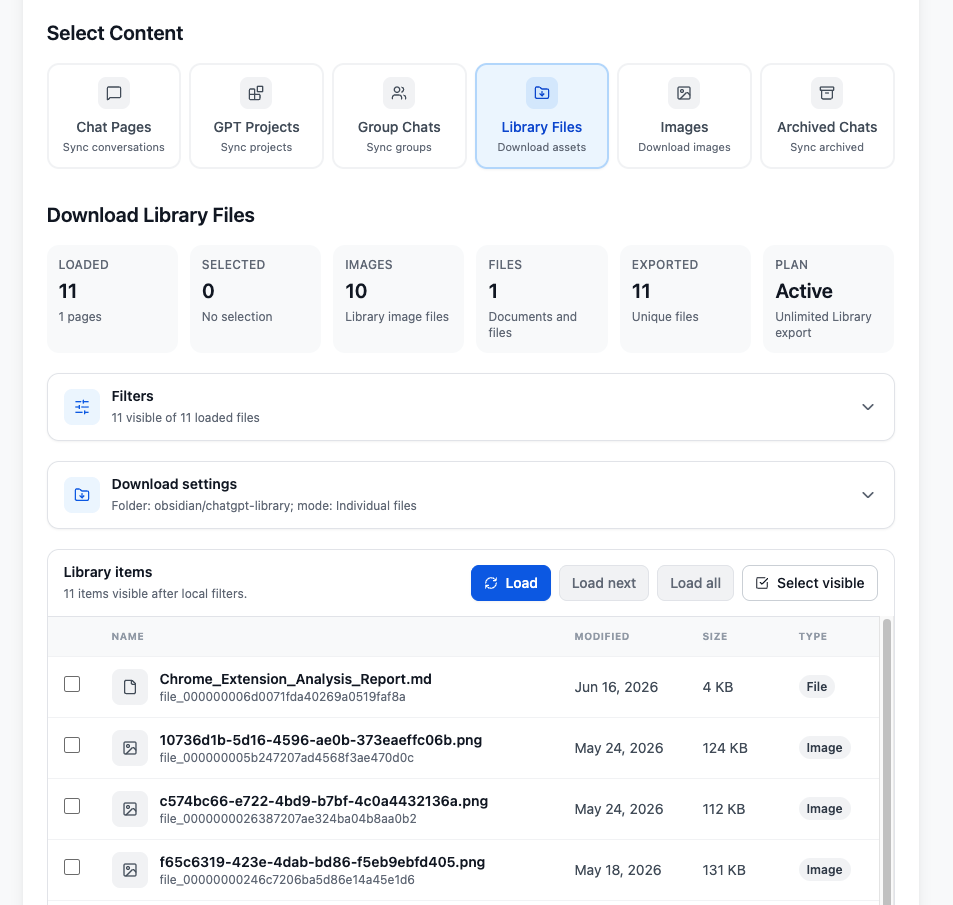The height and width of the screenshot is (905, 953).
Task: Switch to Chat Pages tab
Action: pyautogui.click(x=114, y=116)
